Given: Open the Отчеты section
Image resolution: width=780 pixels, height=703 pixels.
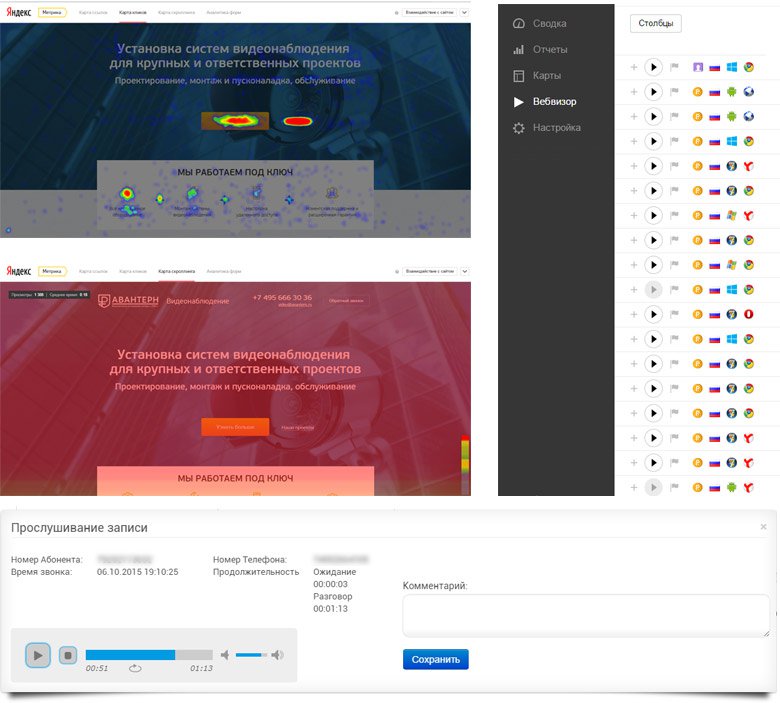Looking at the screenshot, I should pos(549,49).
